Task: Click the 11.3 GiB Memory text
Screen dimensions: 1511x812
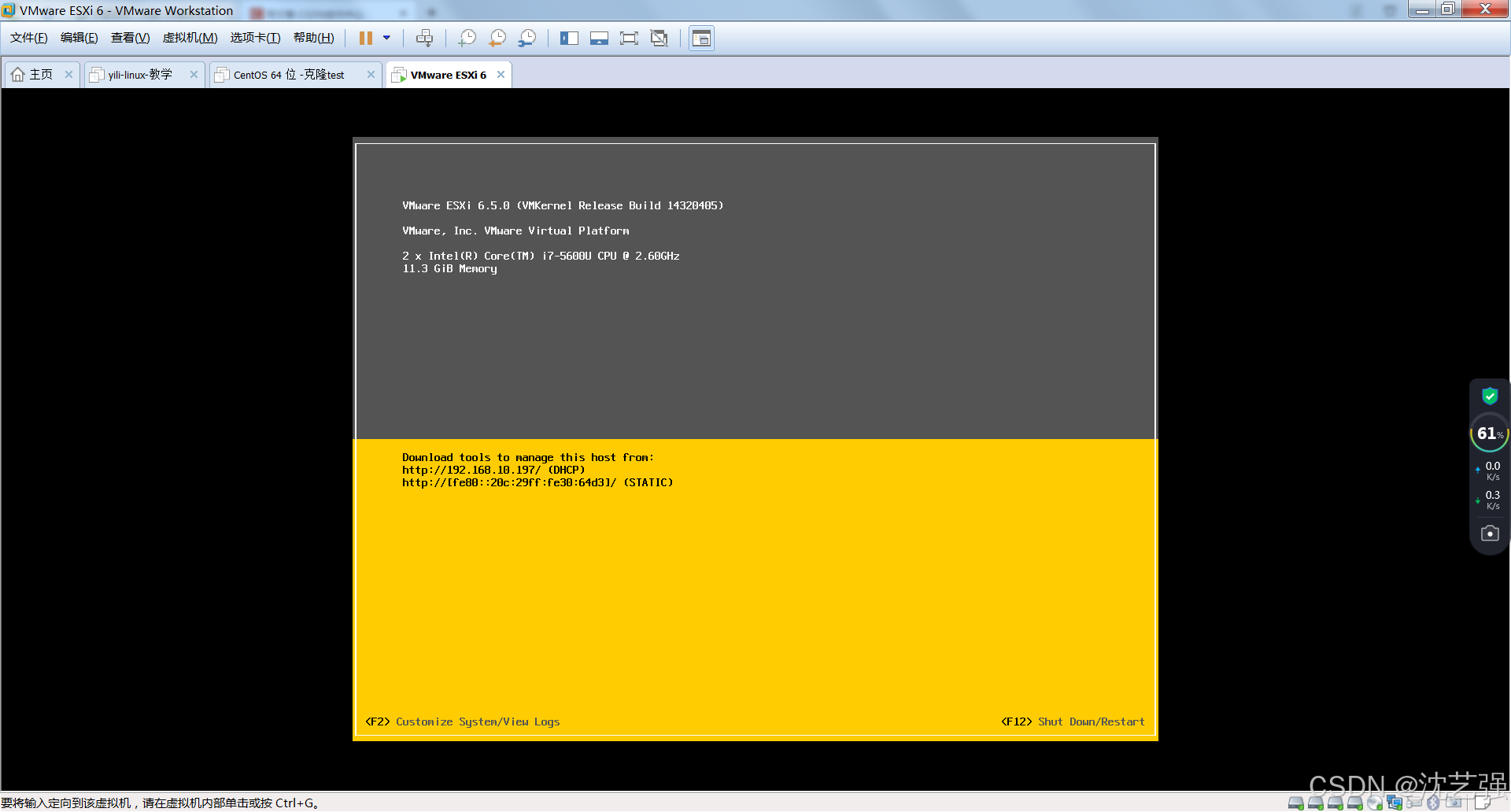Action: [x=449, y=269]
